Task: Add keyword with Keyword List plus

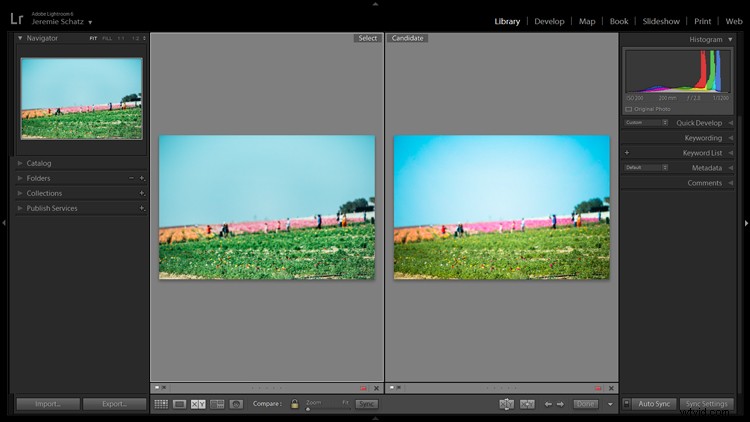Action: click(627, 153)
